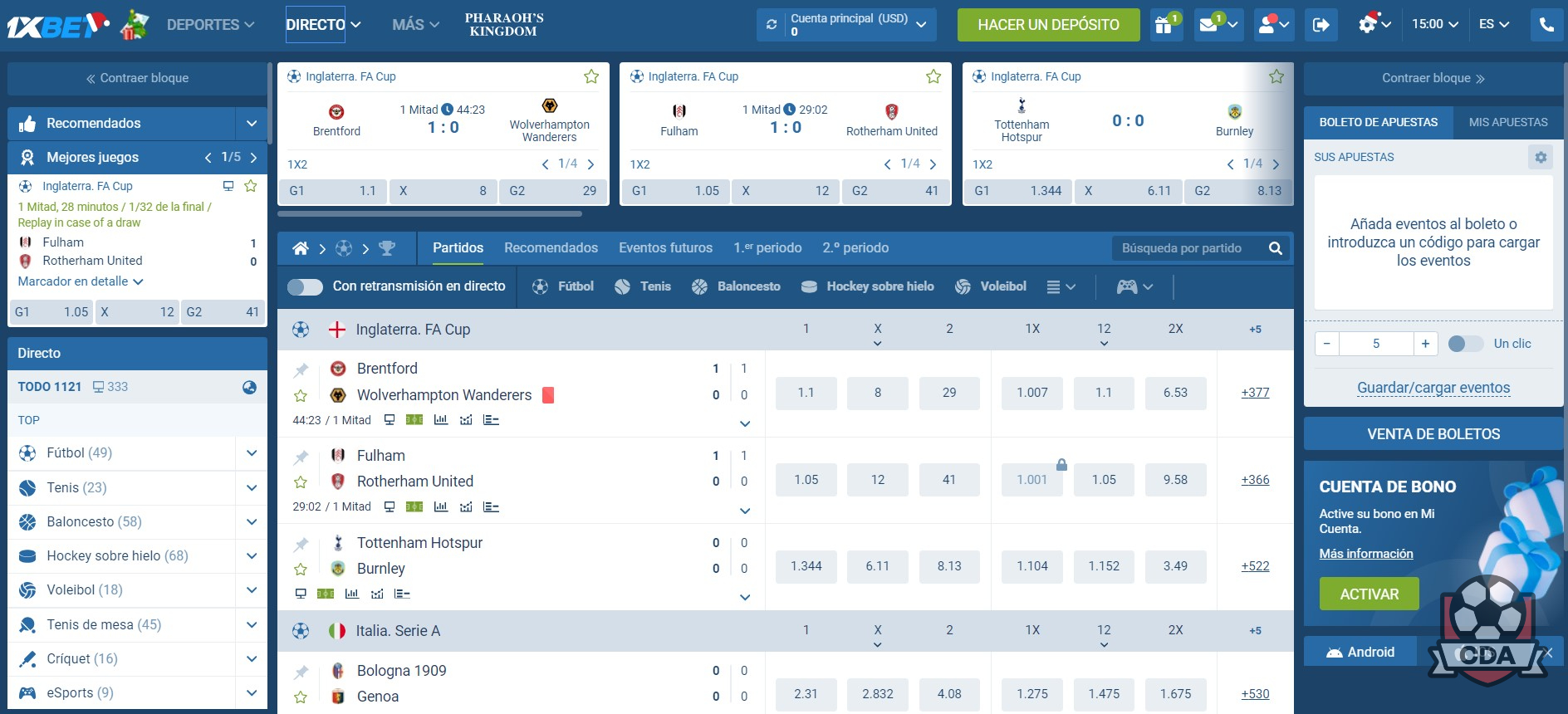Increase stake with plus button

pyautogui.click(x=1425, y=344)
